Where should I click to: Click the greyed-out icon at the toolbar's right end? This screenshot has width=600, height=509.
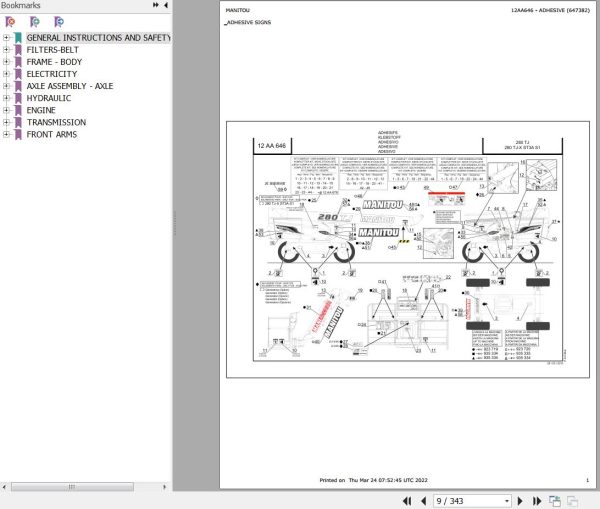572,501
